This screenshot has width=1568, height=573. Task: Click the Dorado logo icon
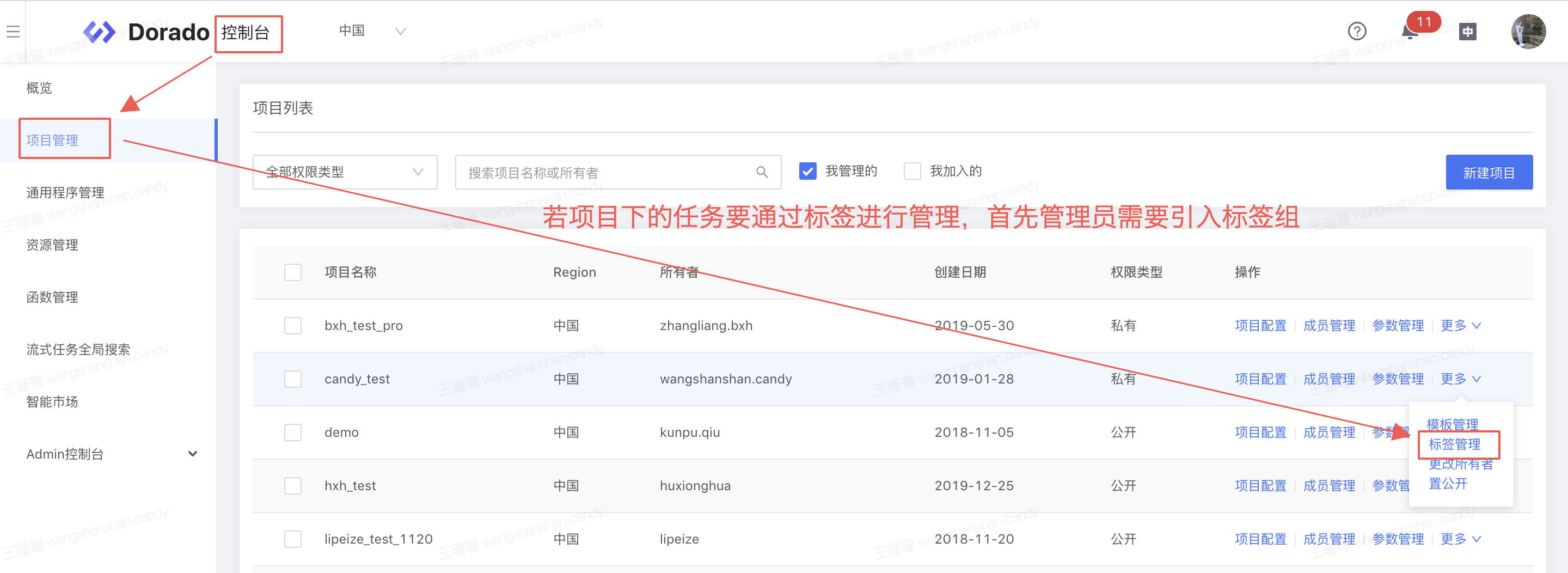coord(99,32)
